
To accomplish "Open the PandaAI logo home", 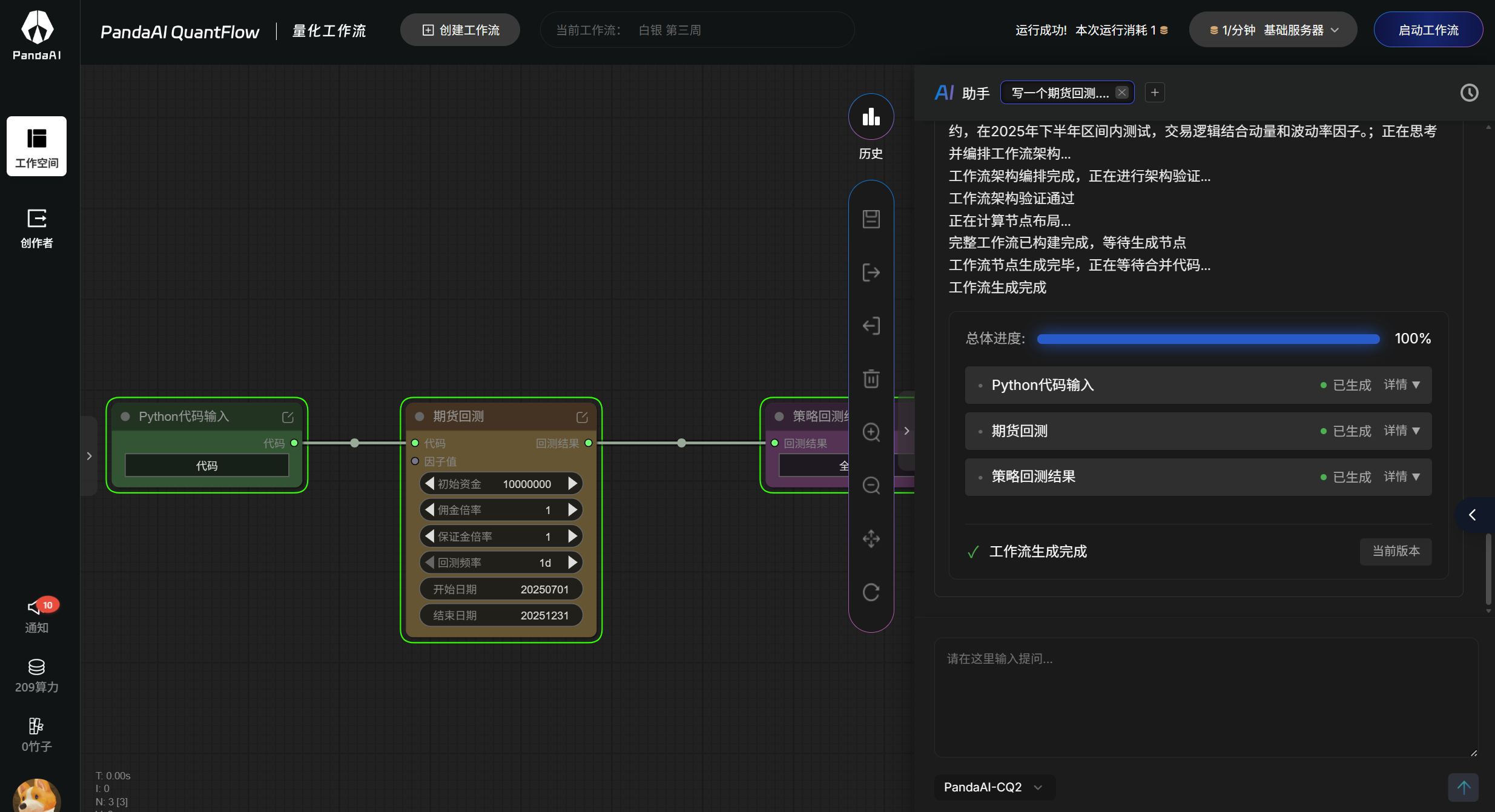I will (37, 35).
